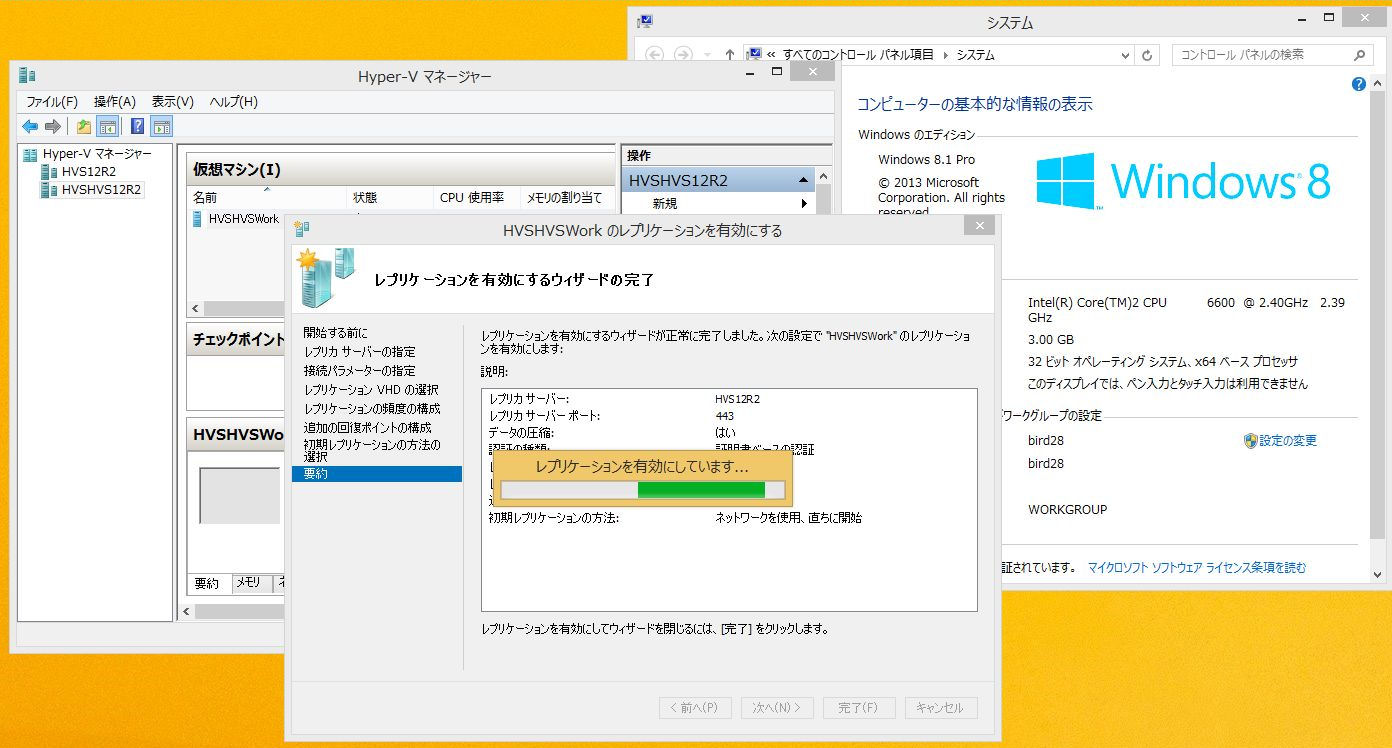
Task: Click the 接続パラメーターの指定 wizard step
Action: pyautogui.click(x=359, y=370)
